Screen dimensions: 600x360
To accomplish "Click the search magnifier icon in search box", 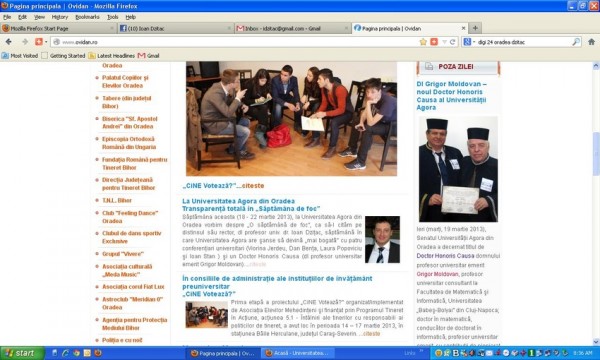I will tap(576, 42).
